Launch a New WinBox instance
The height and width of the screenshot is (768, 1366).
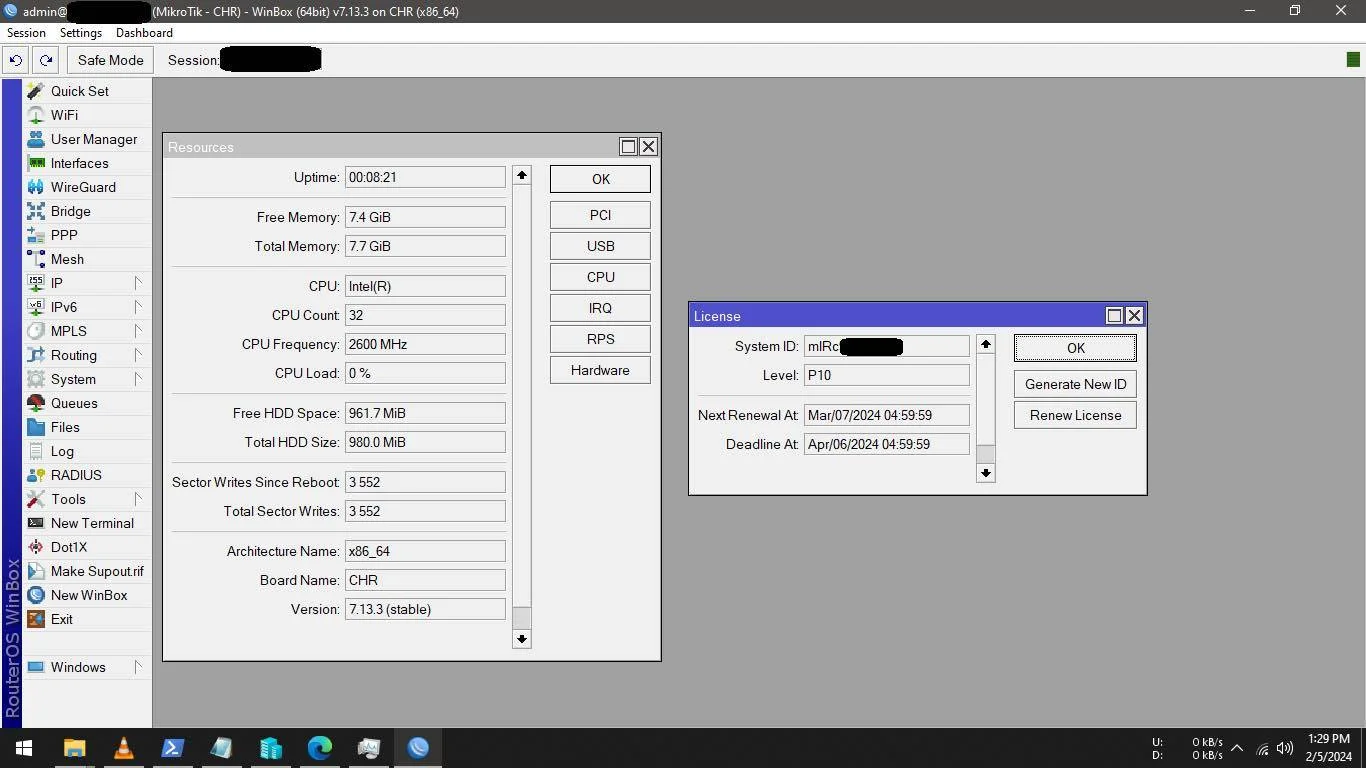click(x=87, y=595)
